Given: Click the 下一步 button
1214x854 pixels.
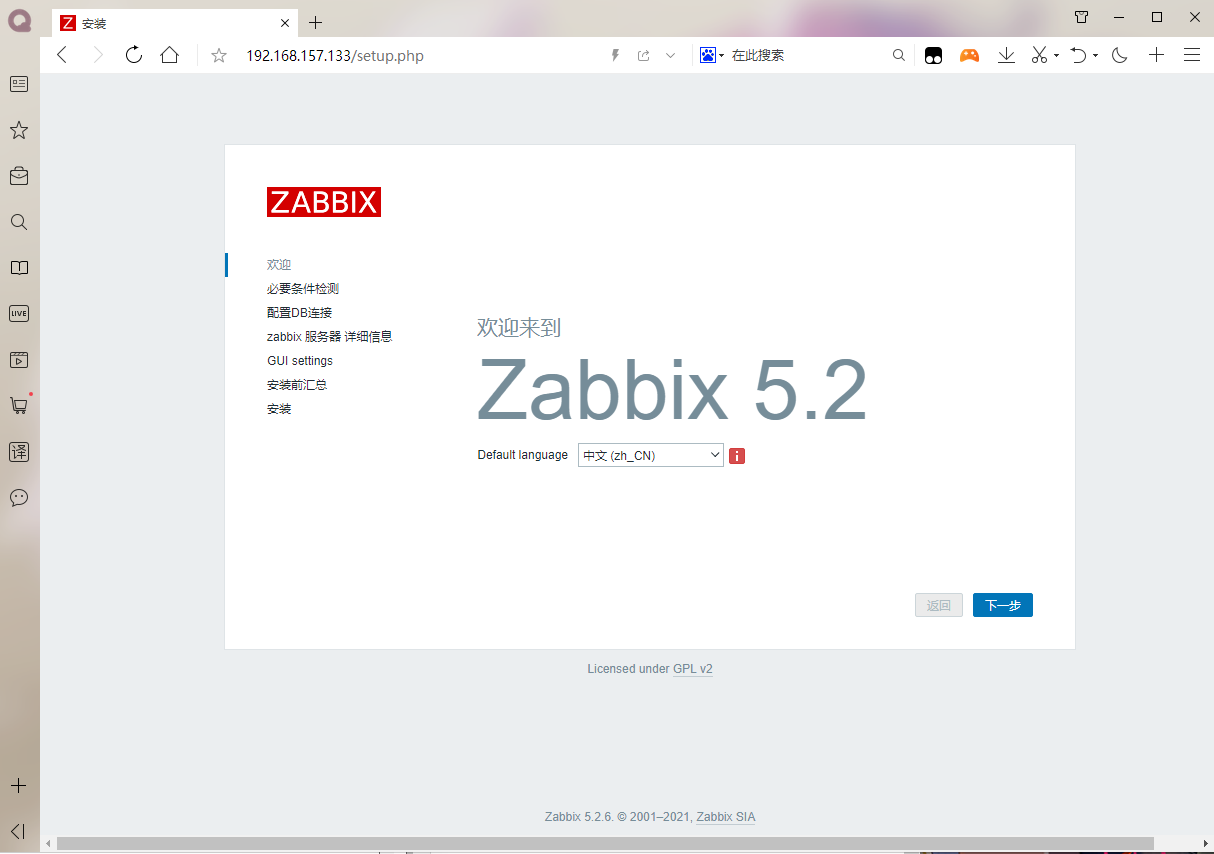Looking at the screenshot, I should click(x=1003, y=605).
